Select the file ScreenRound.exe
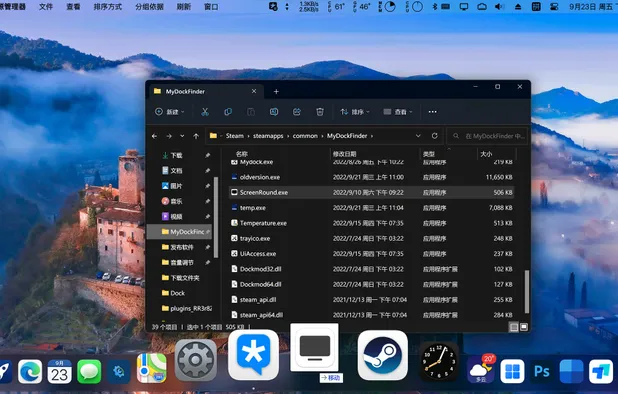618x394 pixels. click(372, 193)
